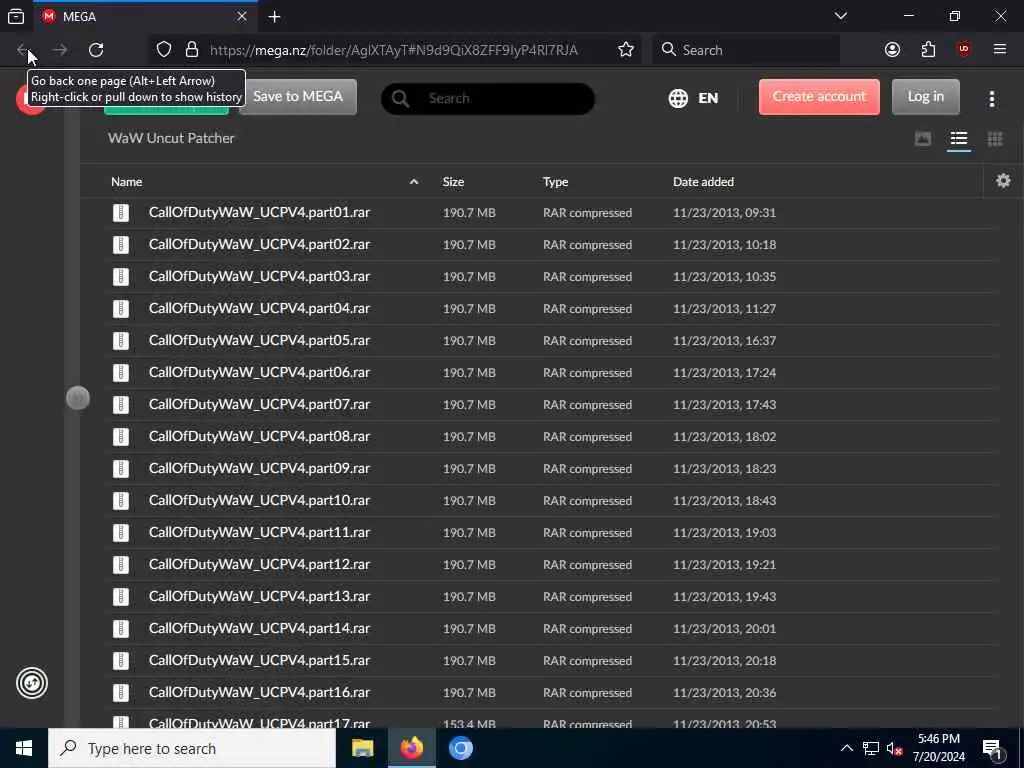Image resolution: width=1024 pixels, height=768 pixels.
Task: Click the Windows taskbar search box
Action: [x=192, y=748]
